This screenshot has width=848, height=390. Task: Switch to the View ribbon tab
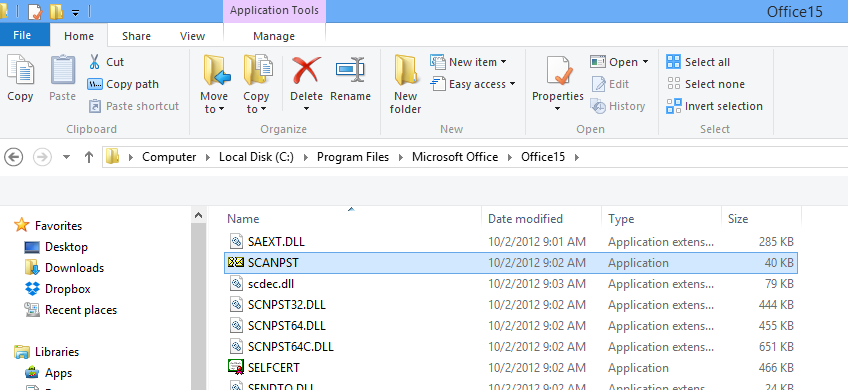pos(193,36)
